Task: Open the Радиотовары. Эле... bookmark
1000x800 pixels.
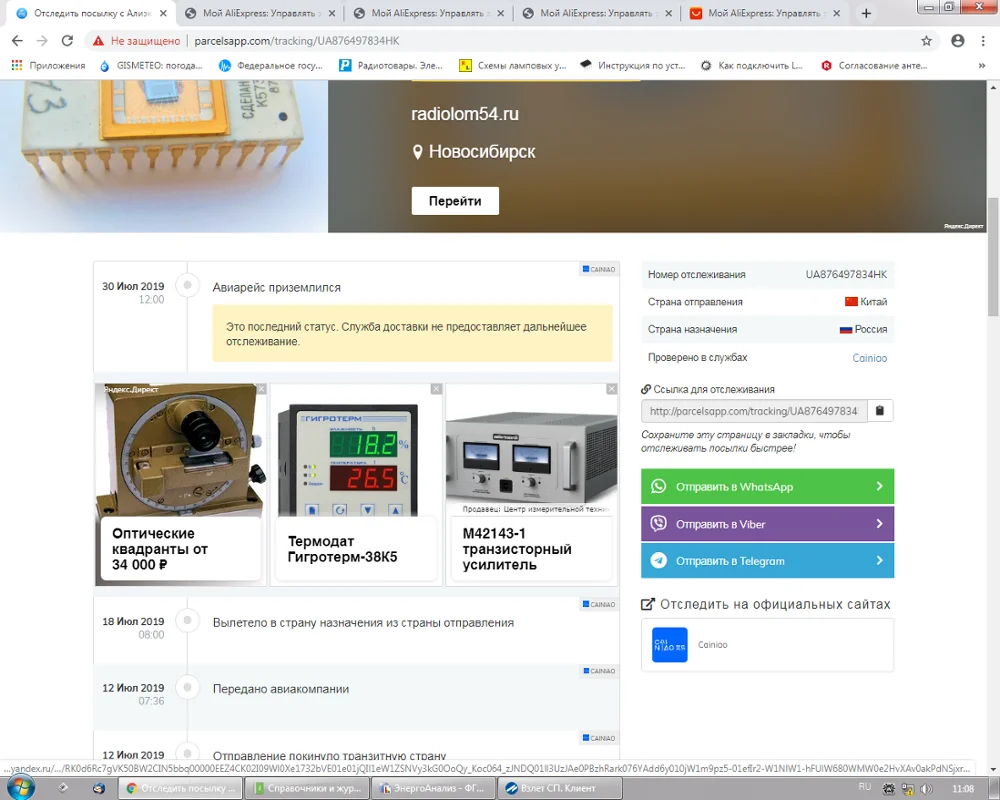Action: (391, 65)
